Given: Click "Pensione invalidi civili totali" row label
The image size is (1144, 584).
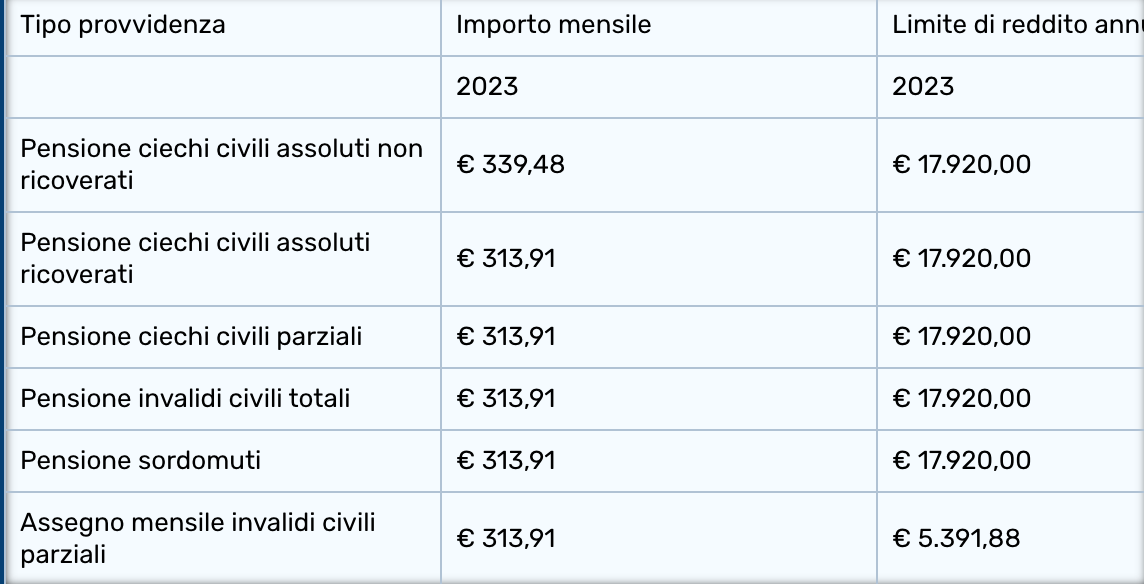Looking at the screenshot, I should point(185,398).
